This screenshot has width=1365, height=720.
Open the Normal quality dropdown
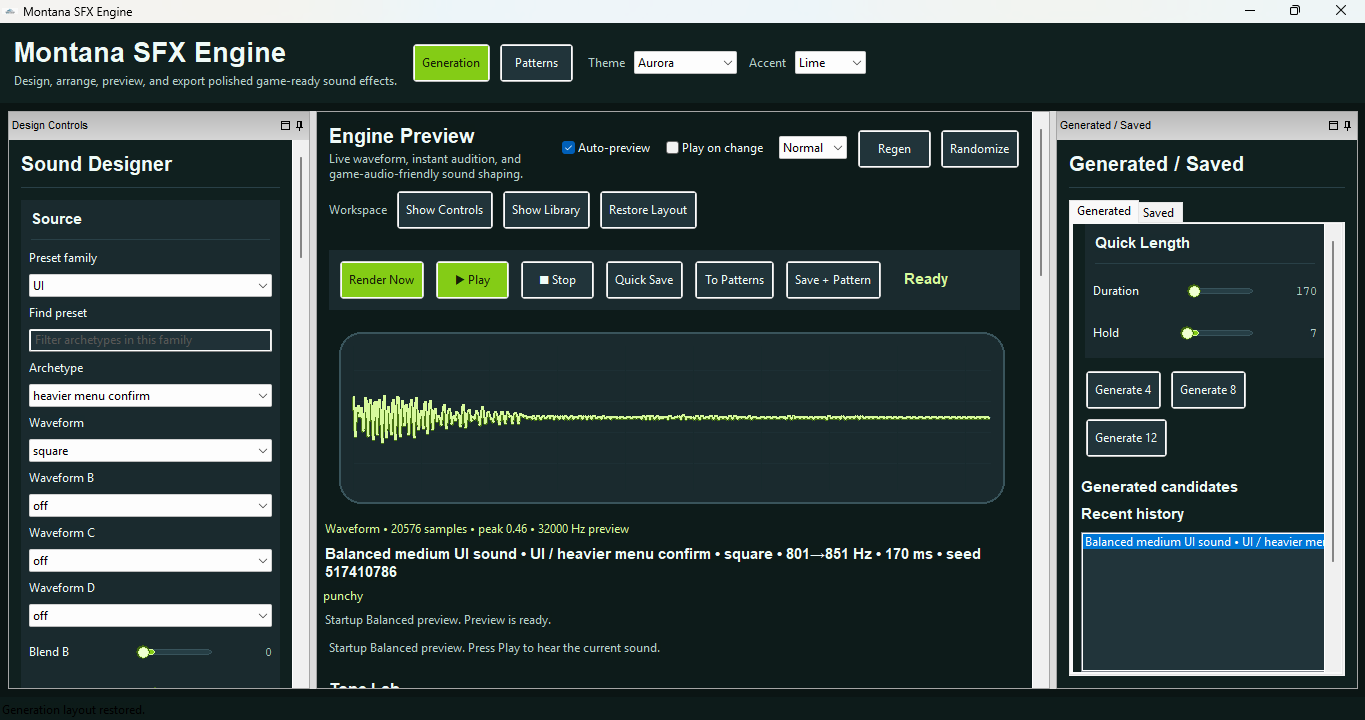(x=813, y=148)
